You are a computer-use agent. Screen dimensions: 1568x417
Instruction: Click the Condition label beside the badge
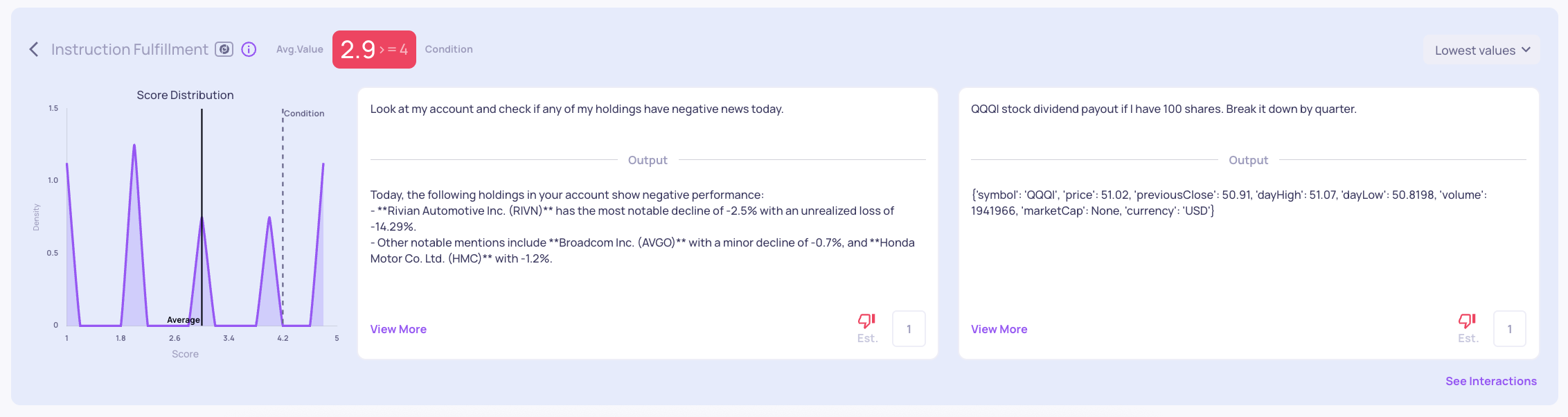(449, 49)
